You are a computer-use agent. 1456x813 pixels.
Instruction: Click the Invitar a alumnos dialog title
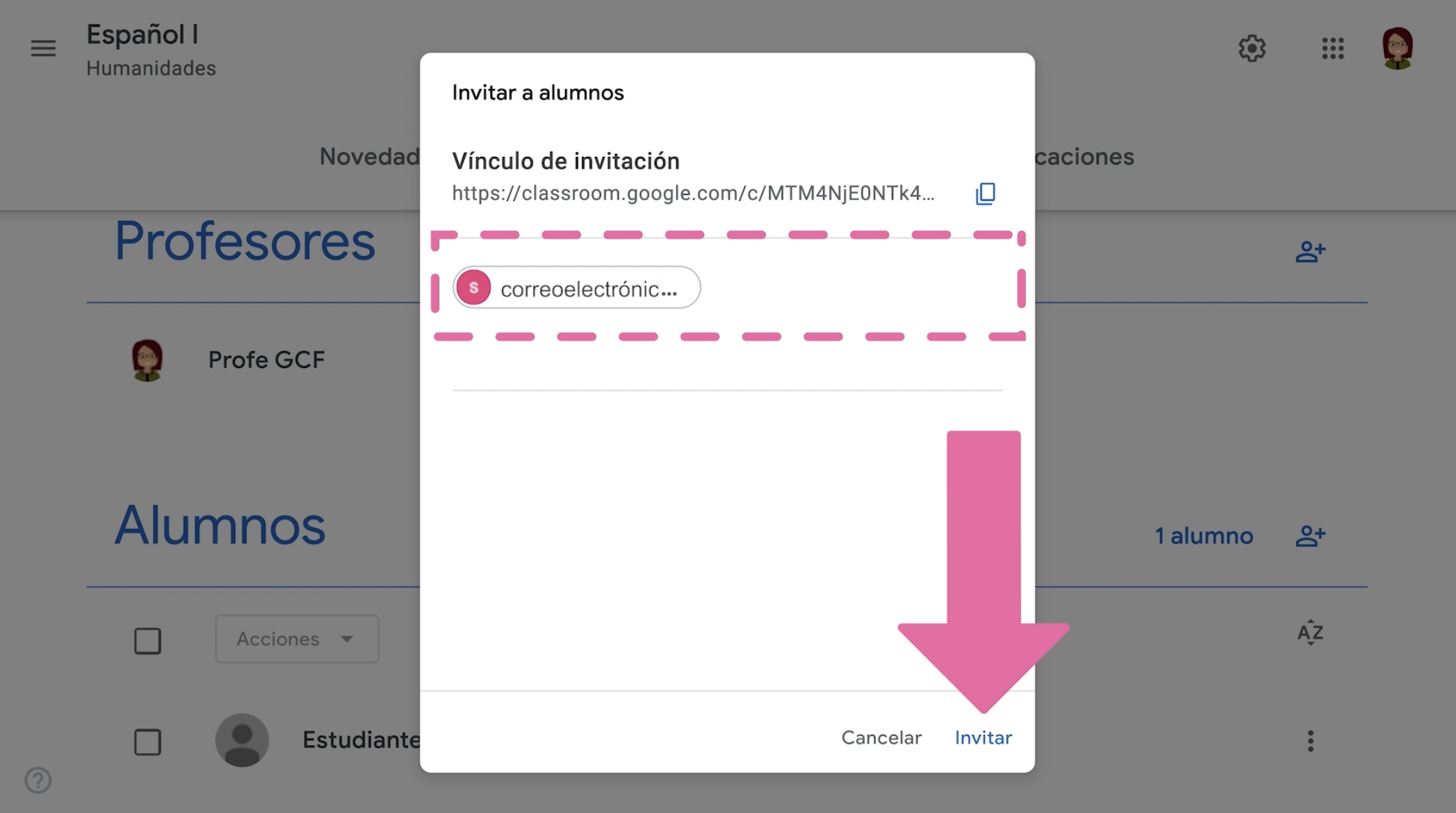click(538, 93)
